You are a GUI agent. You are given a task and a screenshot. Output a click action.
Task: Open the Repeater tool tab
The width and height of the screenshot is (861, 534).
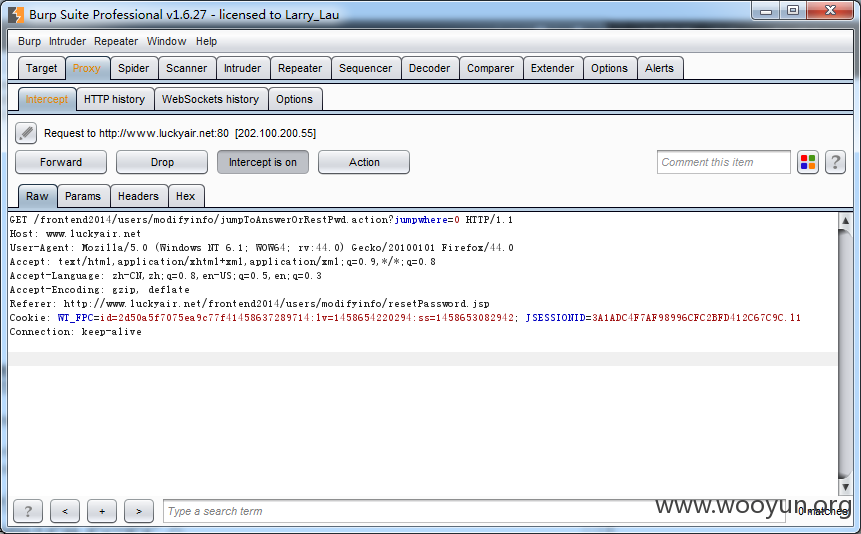[x=300, y=68]
